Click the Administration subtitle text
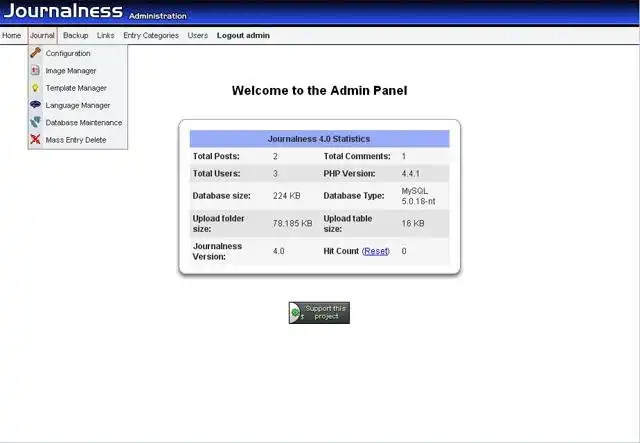This screenshot has height=443, width=640. point(158,16)
